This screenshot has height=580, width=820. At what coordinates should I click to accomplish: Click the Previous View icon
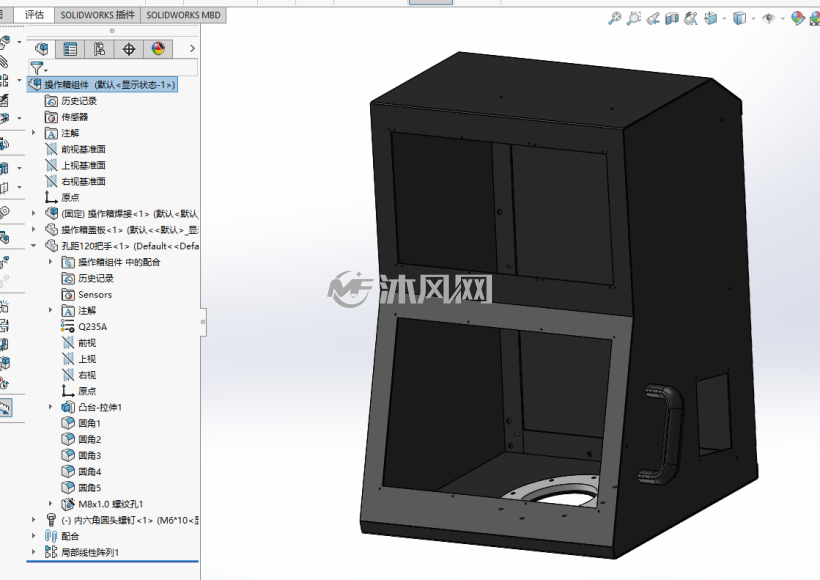click(x=653, y=19)
